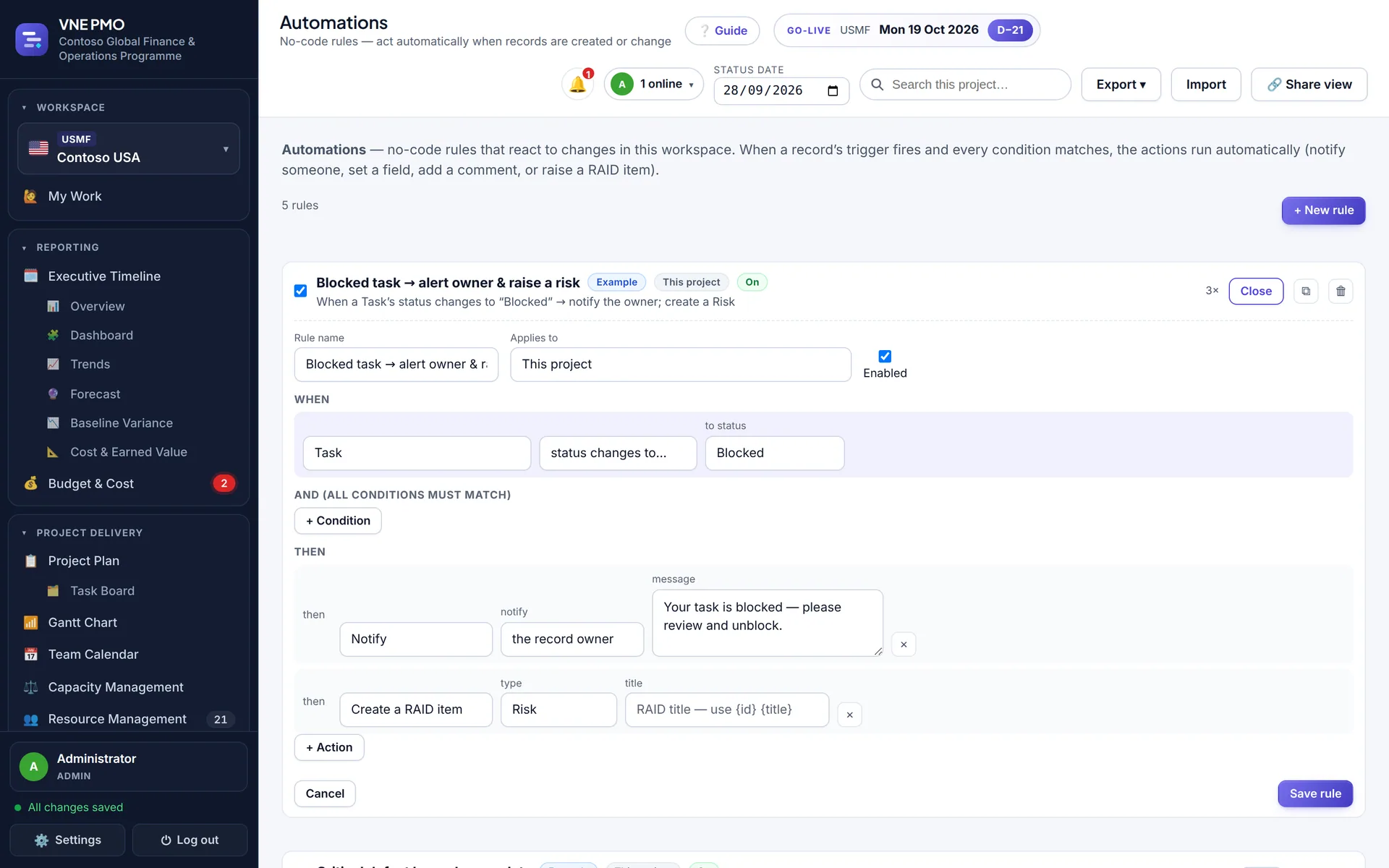Create a new rule
Screen dimensions: 1389x868
click(1323, 210)
